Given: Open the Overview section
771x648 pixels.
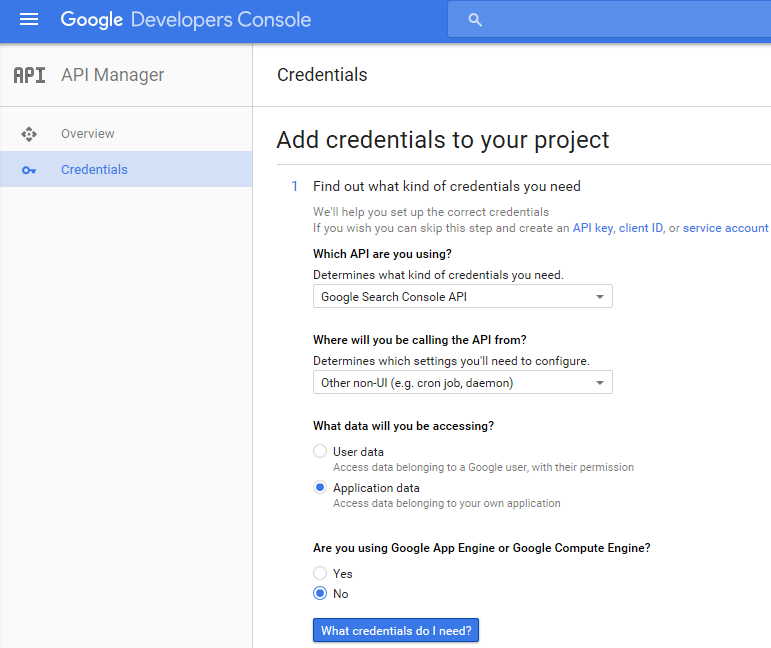Looking at the screenshot, I should pyautogui.click(x=88, y=134).
